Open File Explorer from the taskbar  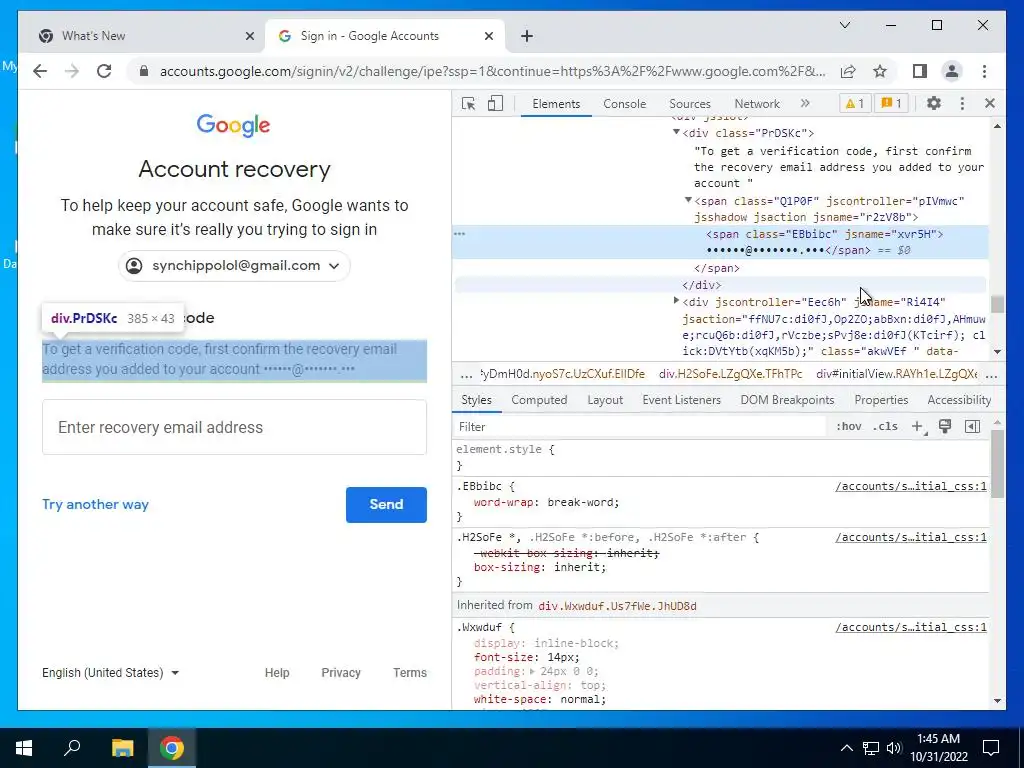[x=122, y=748]
